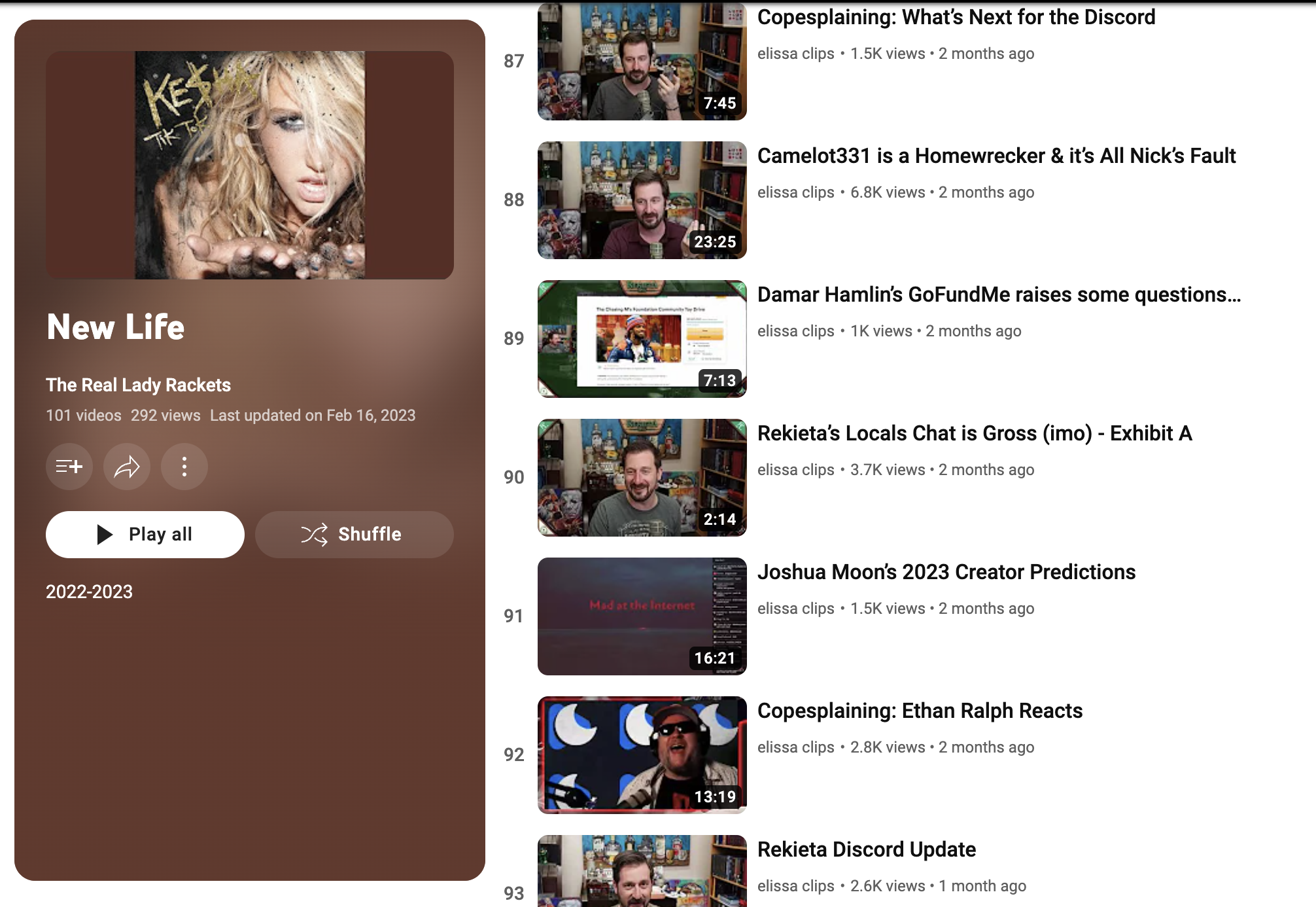Open elissa clips channel on video 87
Image resolution: width=1316 pixels, height=907 pixels.
point(796,54)
